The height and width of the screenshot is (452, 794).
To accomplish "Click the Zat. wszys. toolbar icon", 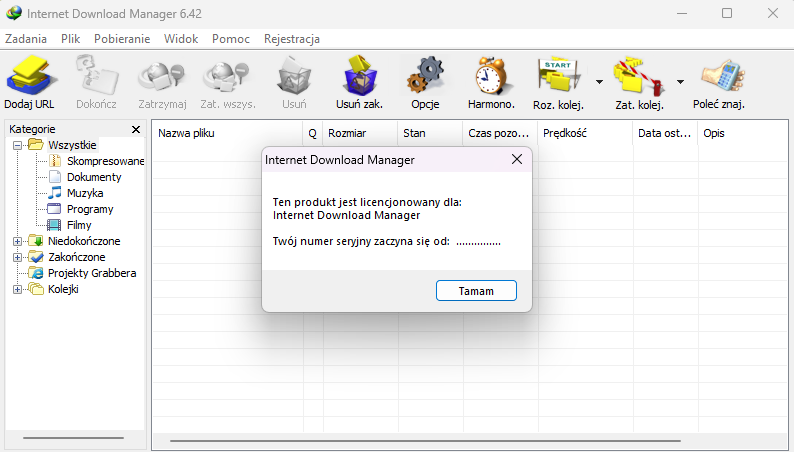I will coord(227,76).
